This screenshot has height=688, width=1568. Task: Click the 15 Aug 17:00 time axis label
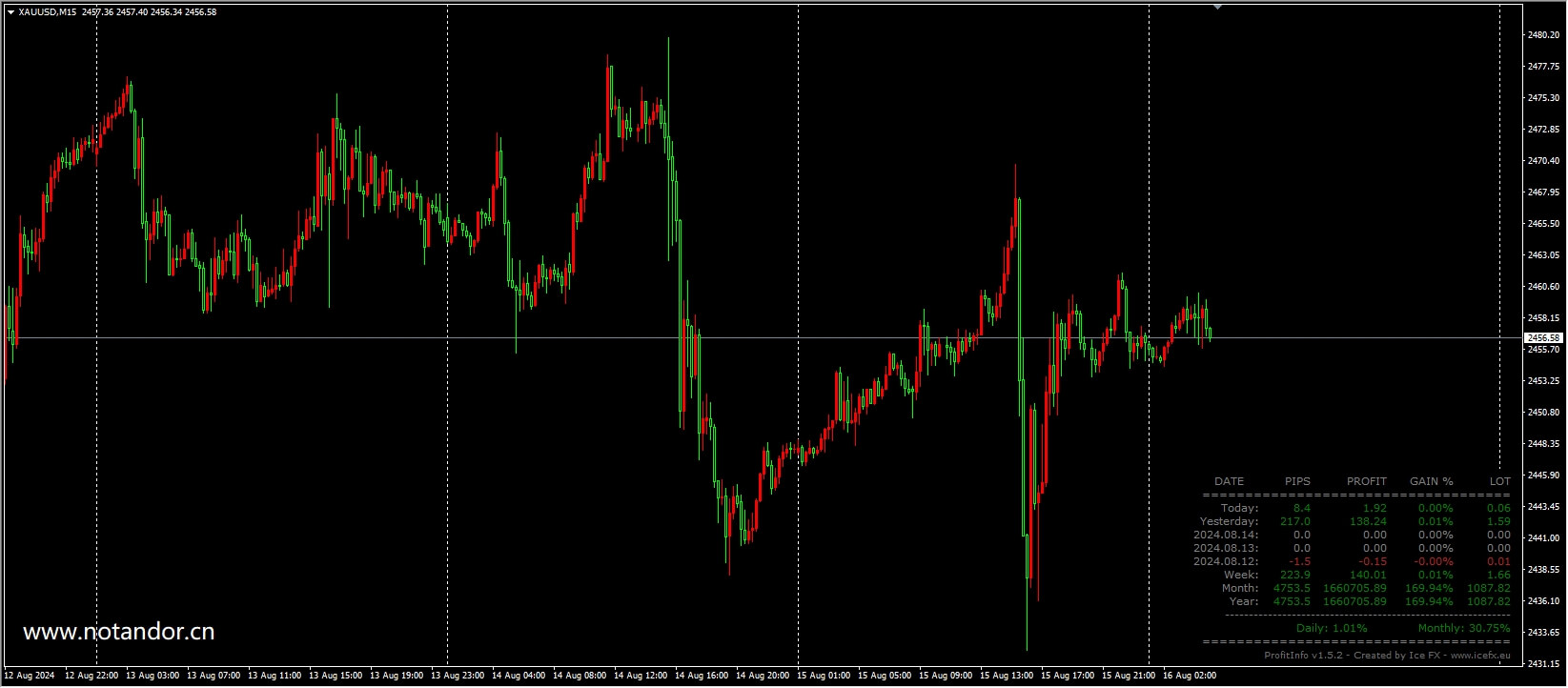(x=1068, y=676)
